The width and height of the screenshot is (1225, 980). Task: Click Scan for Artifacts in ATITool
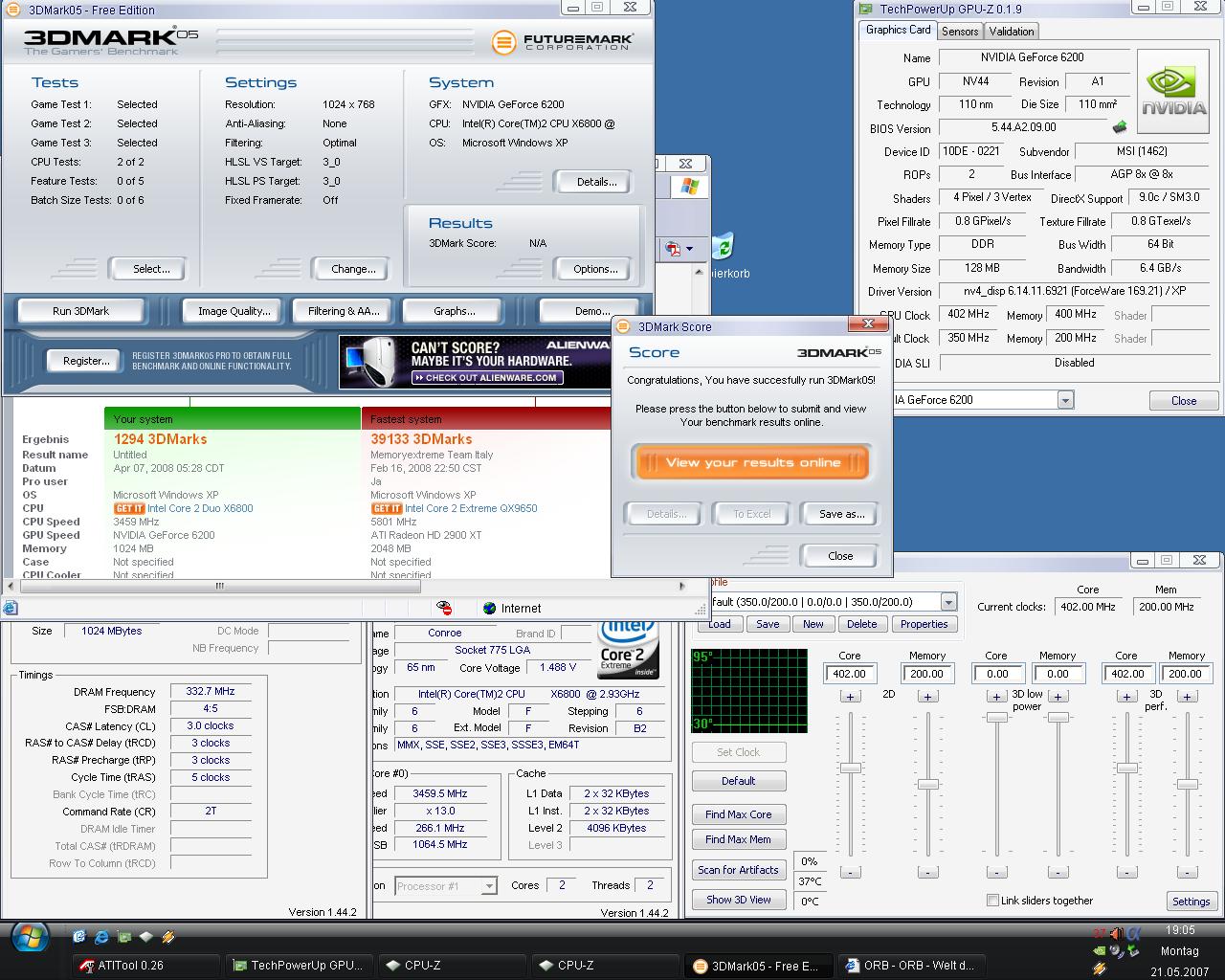coord(739,870)
